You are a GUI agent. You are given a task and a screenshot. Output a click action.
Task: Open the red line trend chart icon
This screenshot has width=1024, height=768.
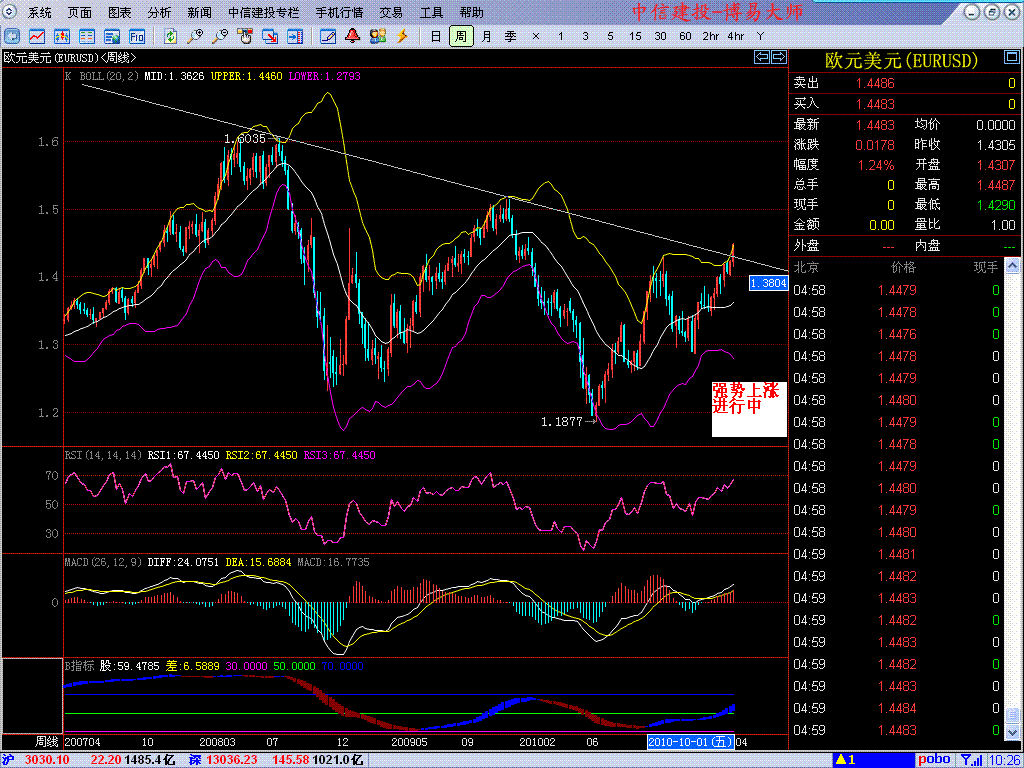point(37,36)
